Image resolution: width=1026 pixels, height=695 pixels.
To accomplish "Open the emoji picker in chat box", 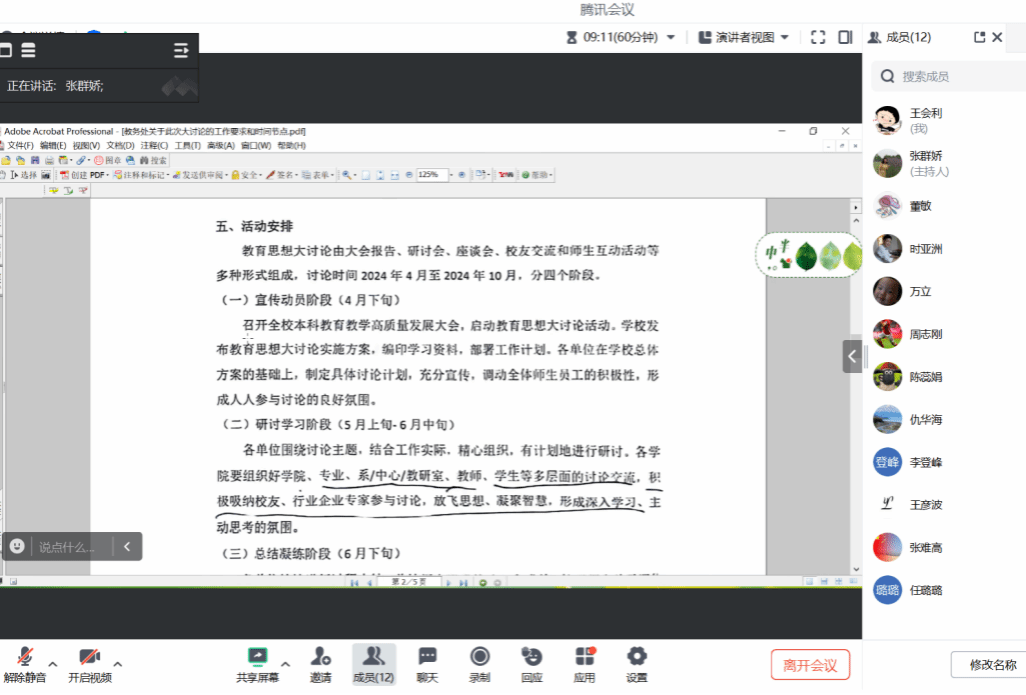I will (17, 546).
